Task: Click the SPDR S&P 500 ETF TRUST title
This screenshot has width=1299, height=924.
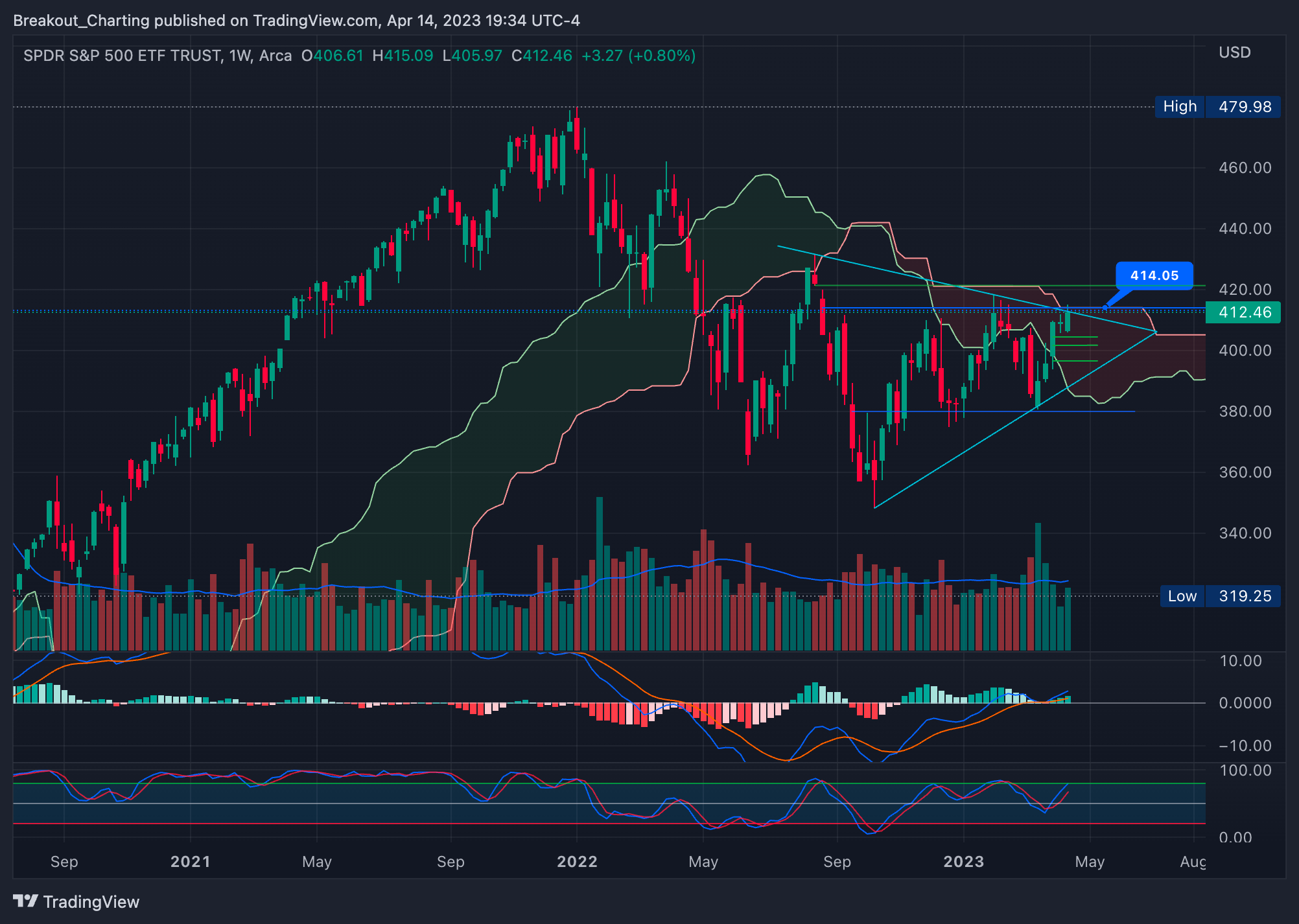Action: [122, 56]
